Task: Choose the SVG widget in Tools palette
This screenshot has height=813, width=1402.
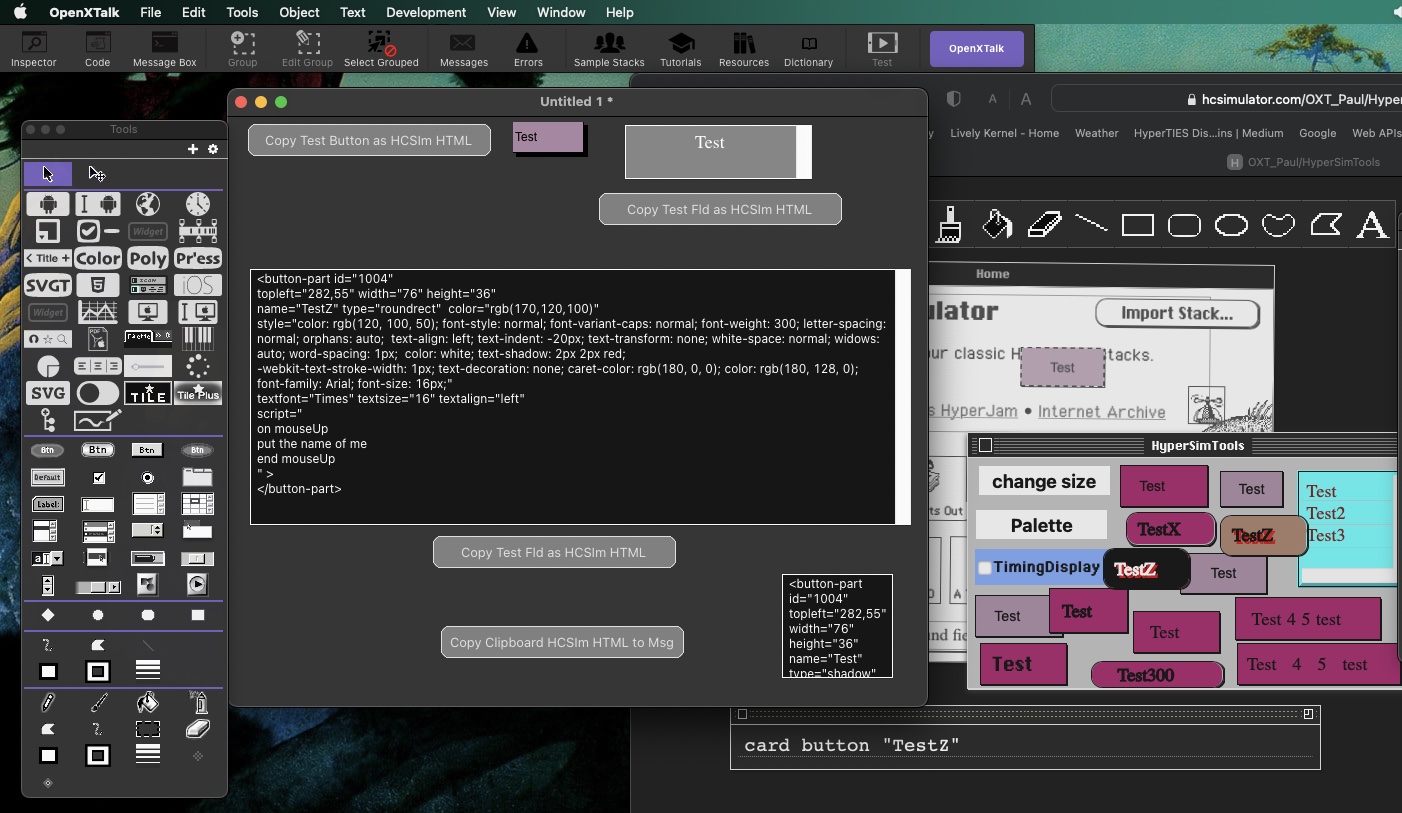Action: point(48,393)
